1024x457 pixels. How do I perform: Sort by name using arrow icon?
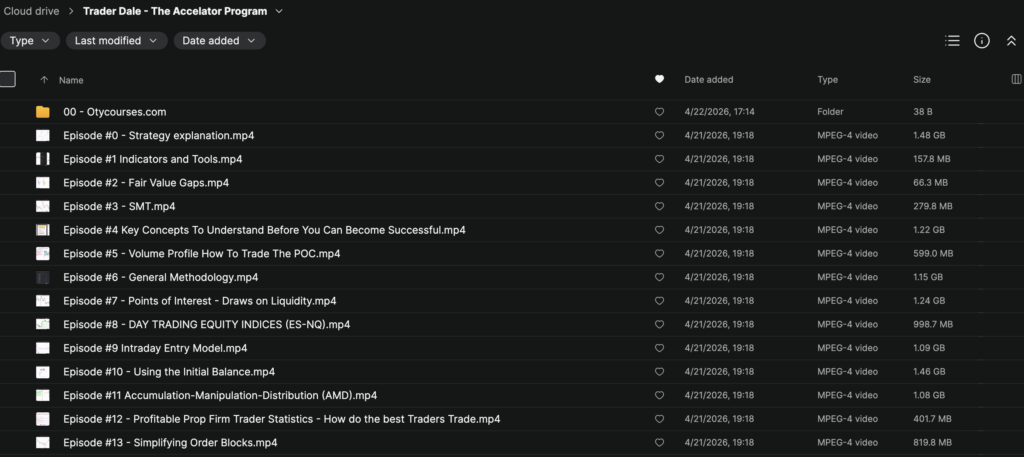point(44,80)
